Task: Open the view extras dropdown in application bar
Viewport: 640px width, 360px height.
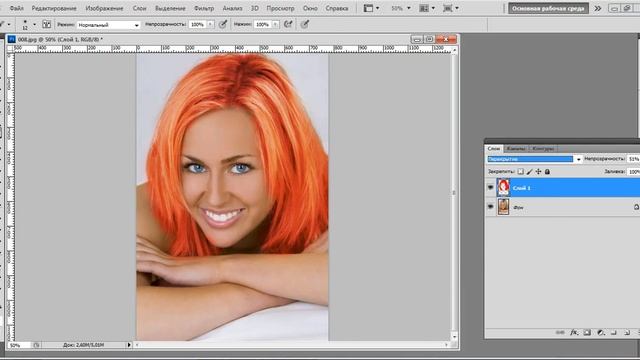Action: click(x=371, y=8)
